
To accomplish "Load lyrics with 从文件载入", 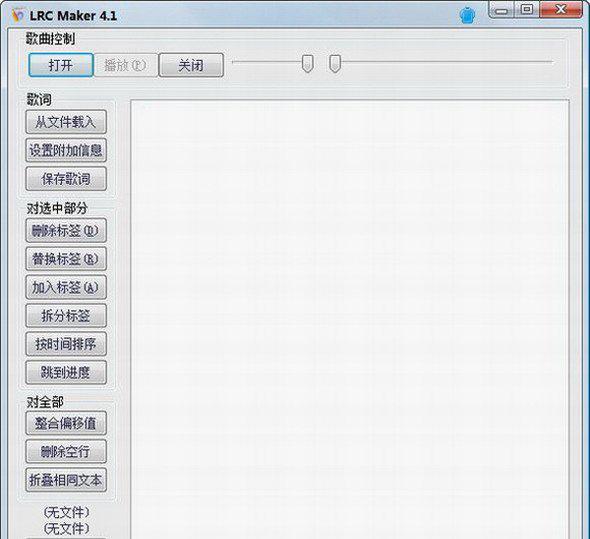I will point(66,122).
